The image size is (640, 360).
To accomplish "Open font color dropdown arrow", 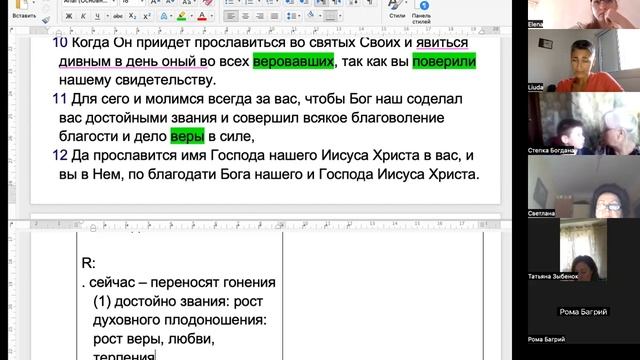I will point(211,16).
